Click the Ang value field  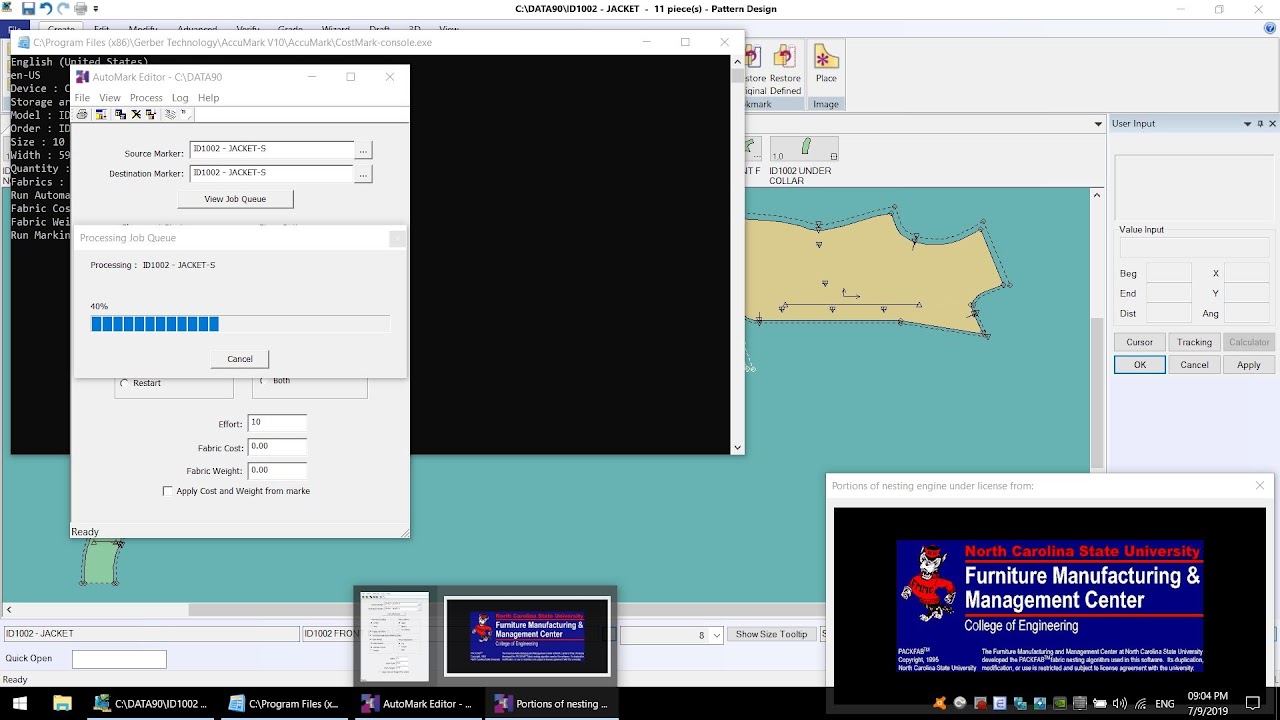pos(1247,313)
